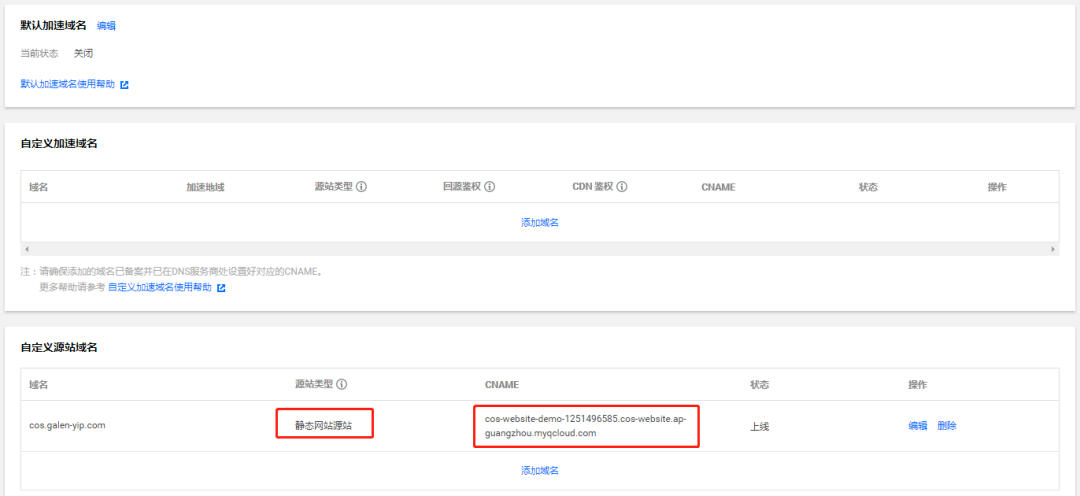
Task: Click the horizontal scrollbar track under 自定义加速域名 table
Action: pos(539,248)
